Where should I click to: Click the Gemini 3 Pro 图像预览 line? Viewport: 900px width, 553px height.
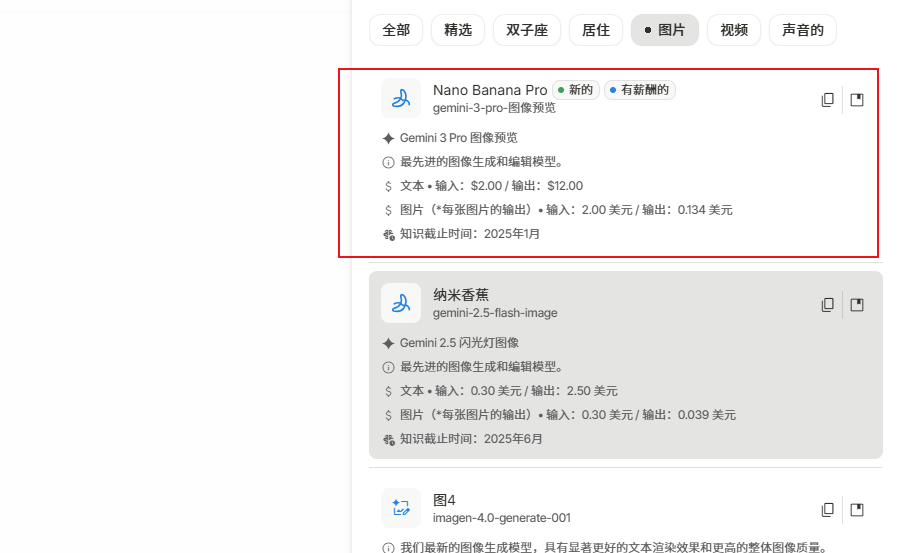click(x=459, y=138)
